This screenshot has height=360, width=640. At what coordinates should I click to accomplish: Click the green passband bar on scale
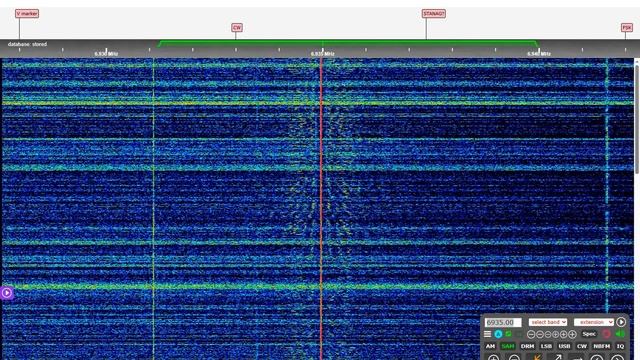coord(349,42)
